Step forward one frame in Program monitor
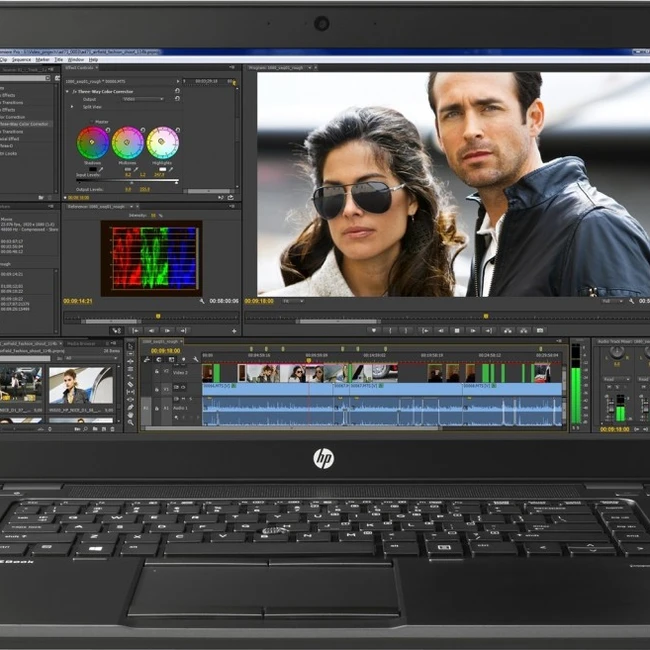The image size is (650, 650). click(473, 330)
